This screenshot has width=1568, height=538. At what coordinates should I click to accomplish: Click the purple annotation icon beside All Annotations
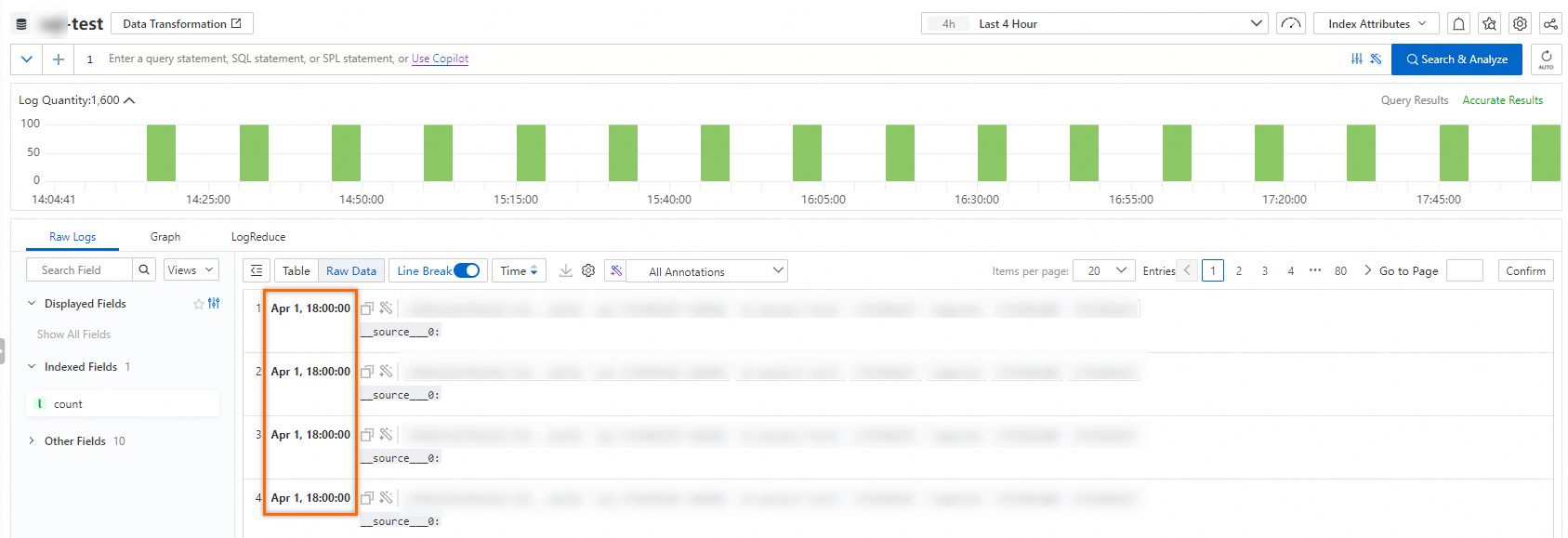615,270
